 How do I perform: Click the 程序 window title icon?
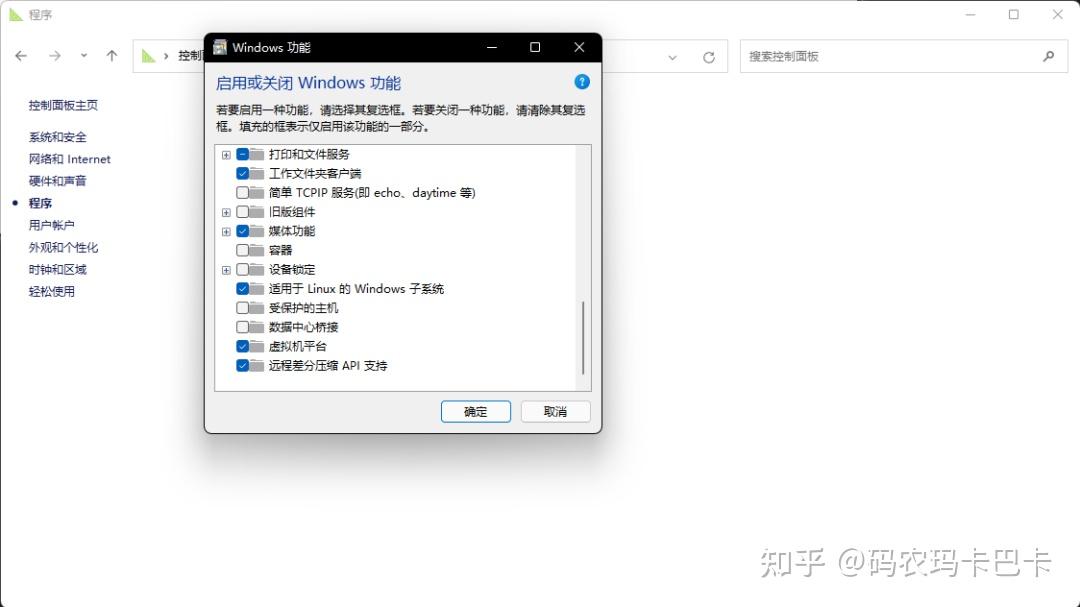(x=16, y=14)
